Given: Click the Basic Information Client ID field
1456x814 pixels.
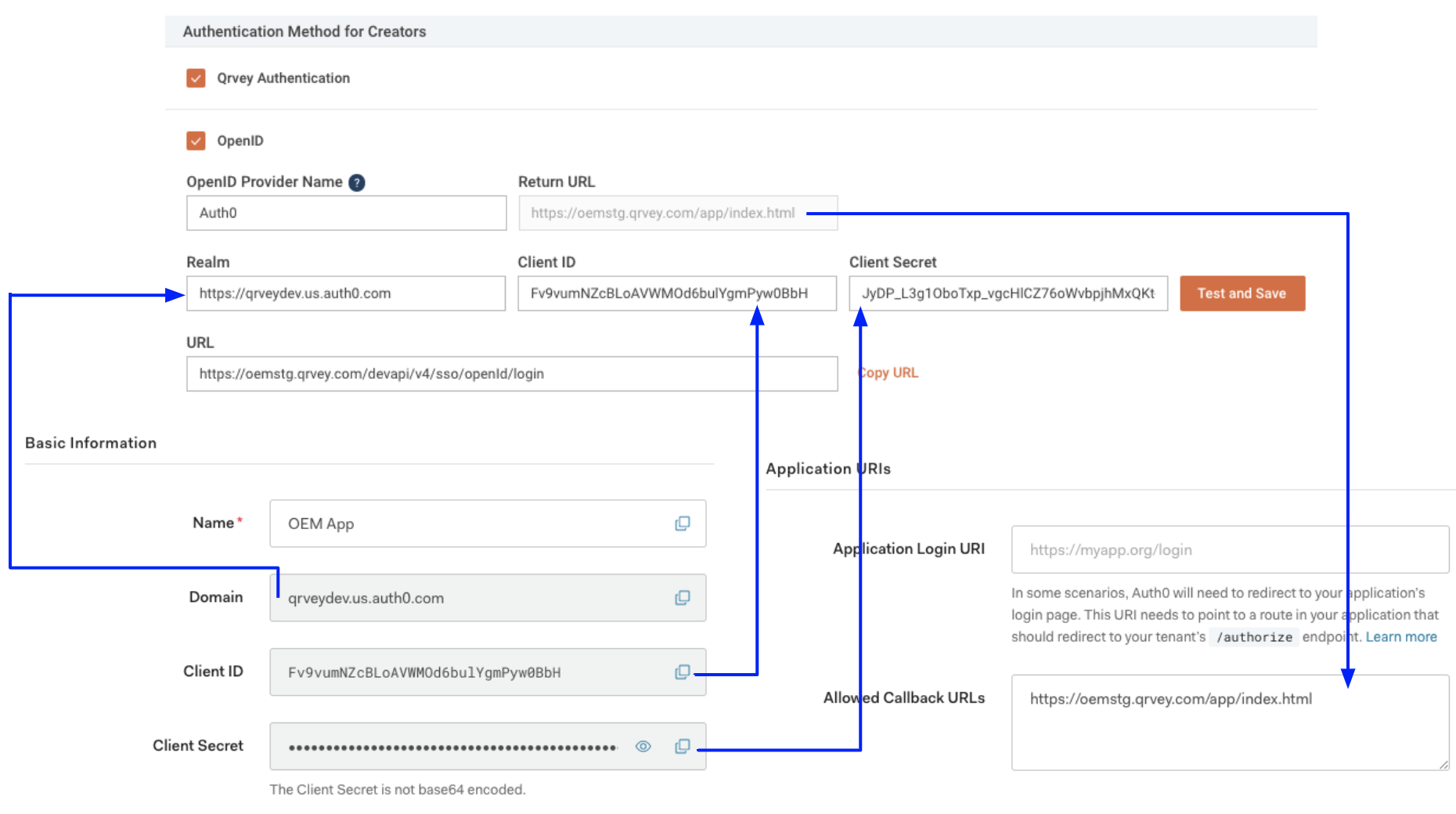Looking at the screenshot, I should tap(488, 672).
